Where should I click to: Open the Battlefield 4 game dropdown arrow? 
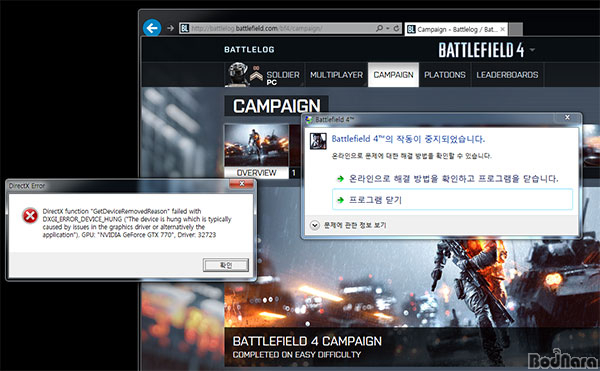tap(532, 50)
